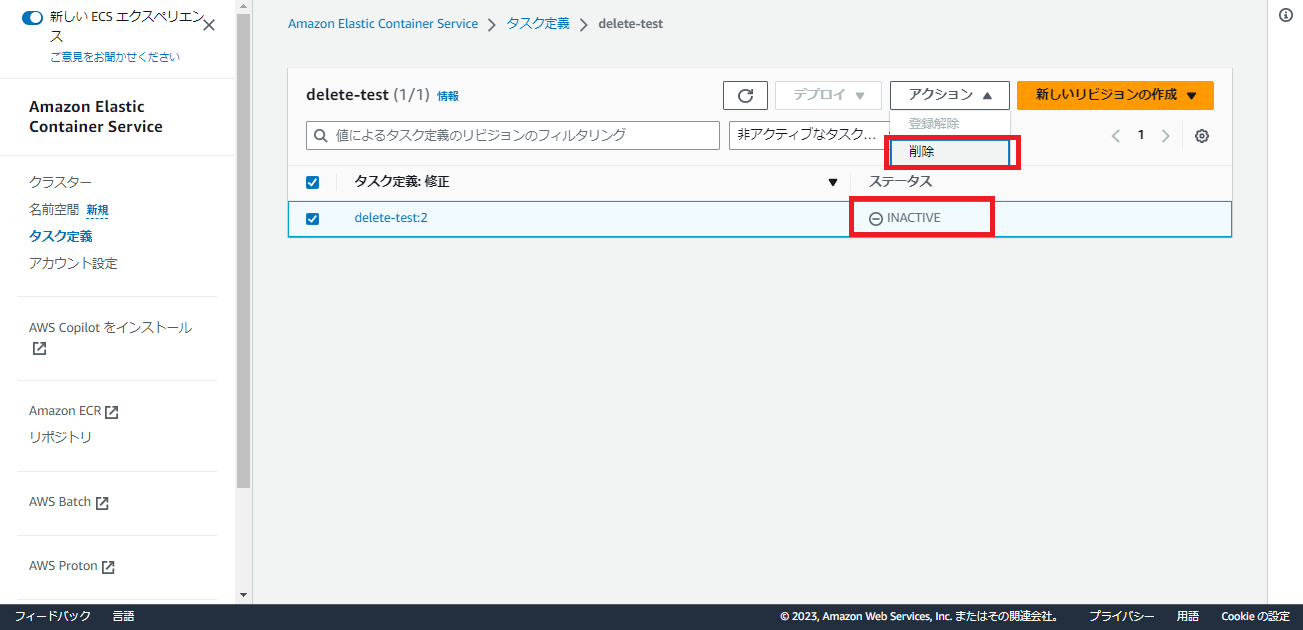Click the AWS Batch external link icon
Image resolution: width=1303 pixels, height=630 pixels.
(x=103, y=501)
